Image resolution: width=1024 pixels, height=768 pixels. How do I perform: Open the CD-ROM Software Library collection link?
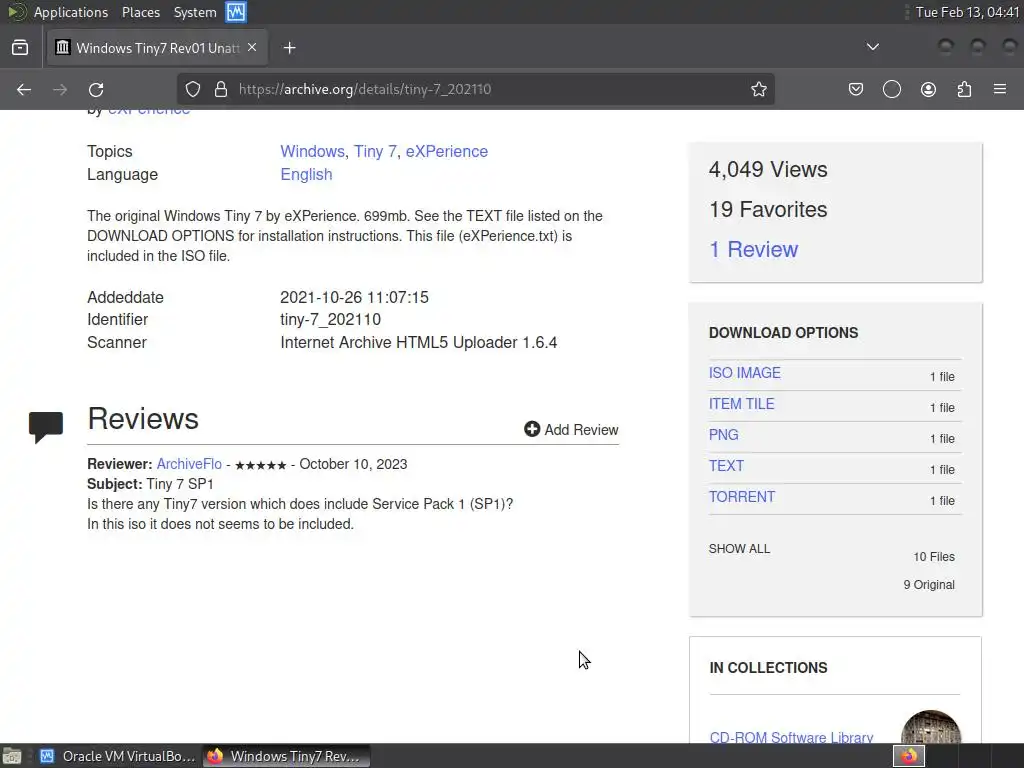[x=791, y=737]
